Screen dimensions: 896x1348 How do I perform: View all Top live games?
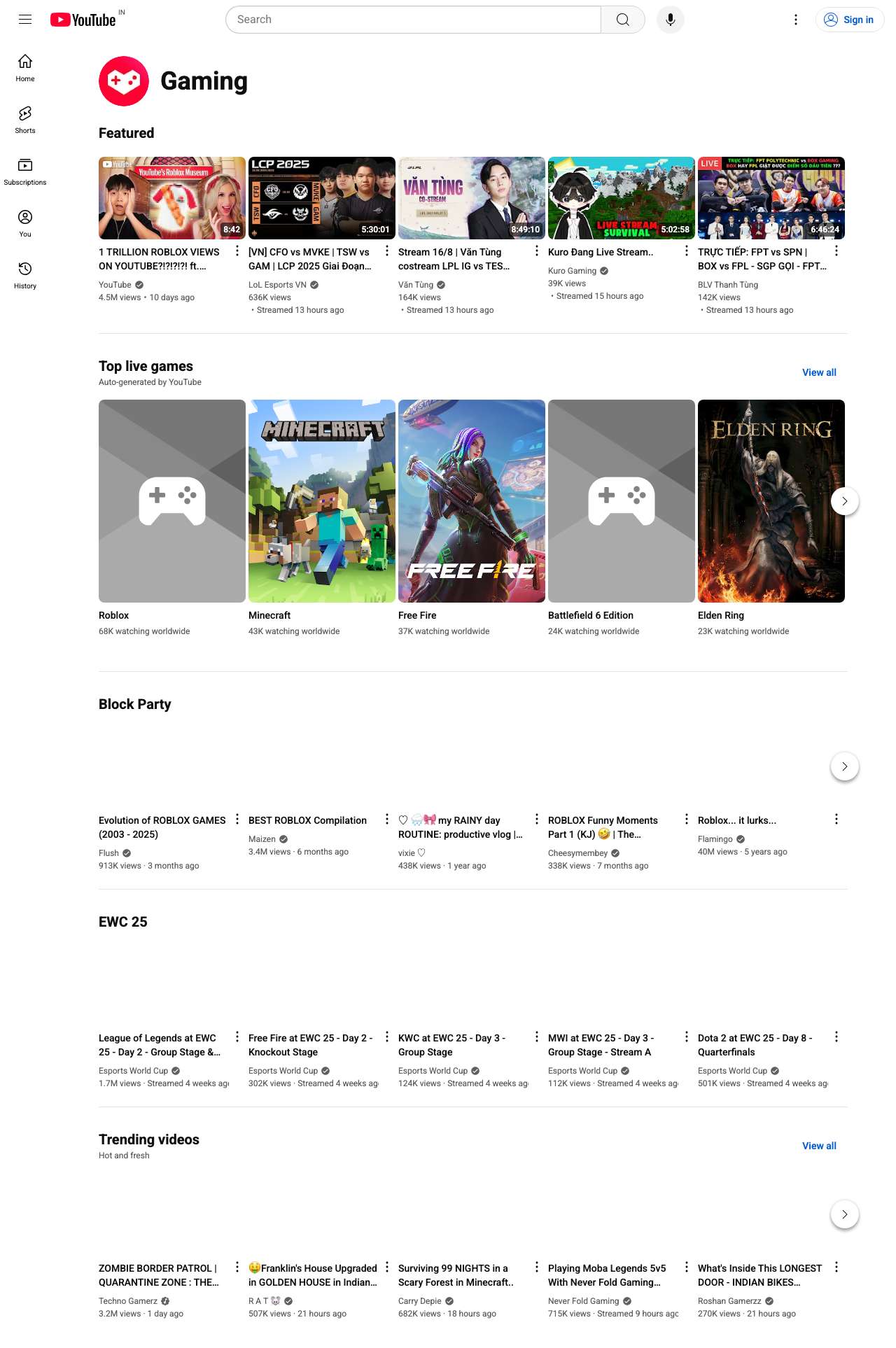pyautogui.click(x=819, y=372)
